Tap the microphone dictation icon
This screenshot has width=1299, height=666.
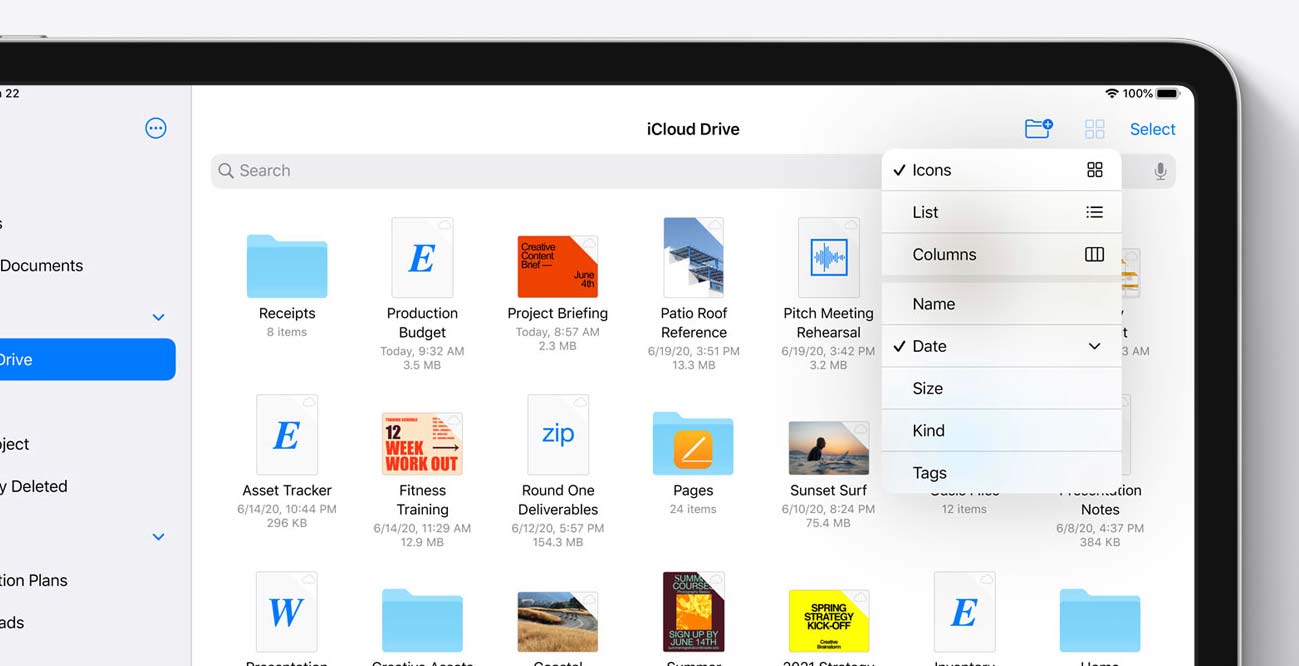1160,171
